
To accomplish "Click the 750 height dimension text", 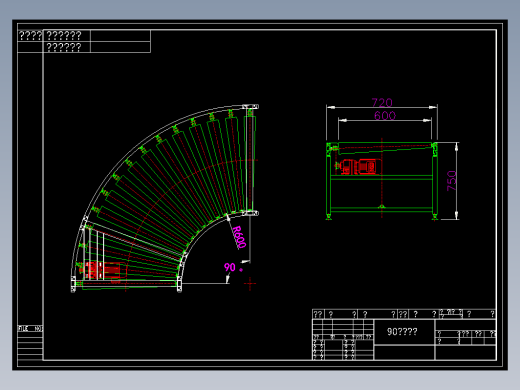I will tap(451, 181).
